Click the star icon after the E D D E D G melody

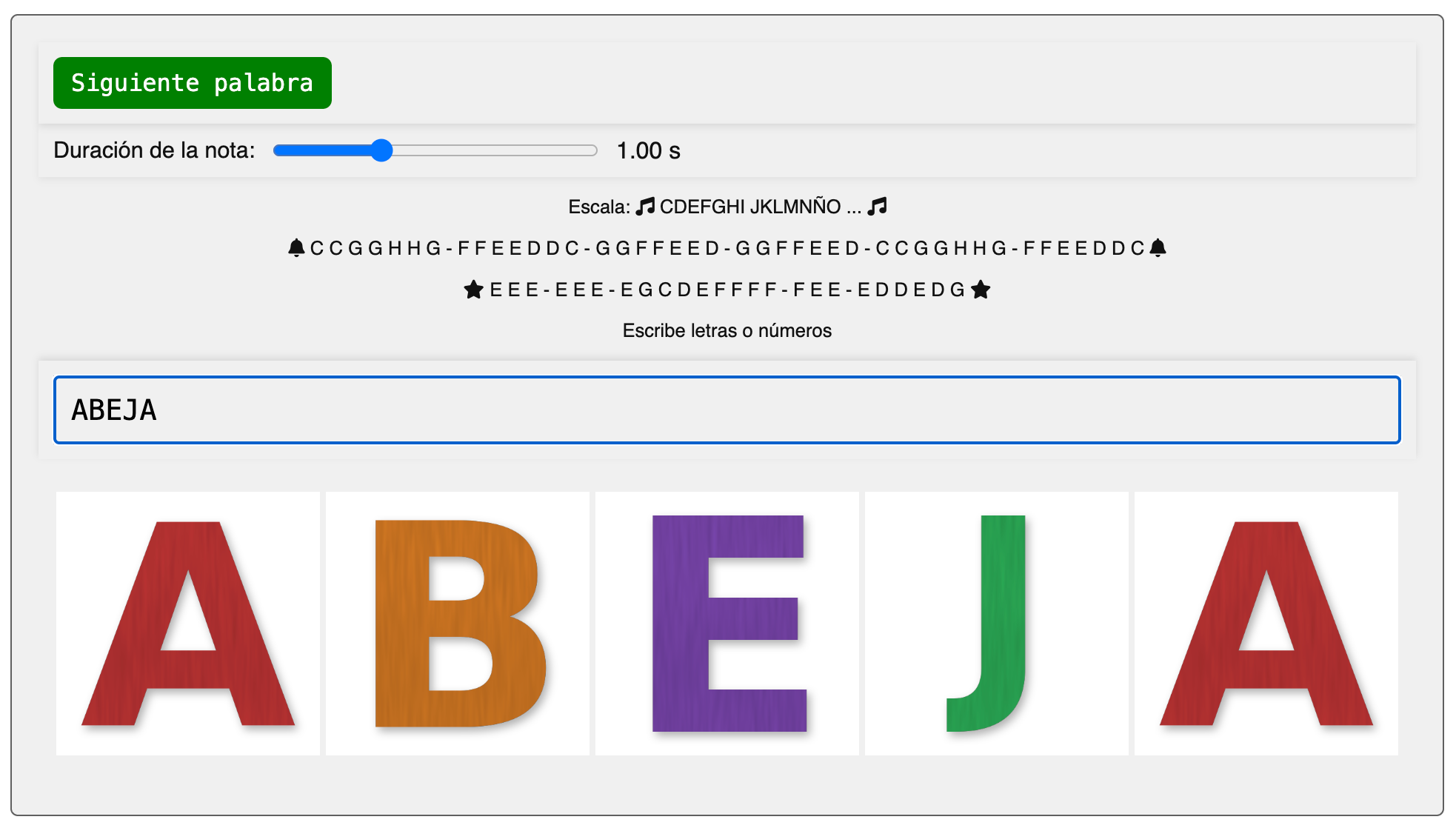click(981, 290)
